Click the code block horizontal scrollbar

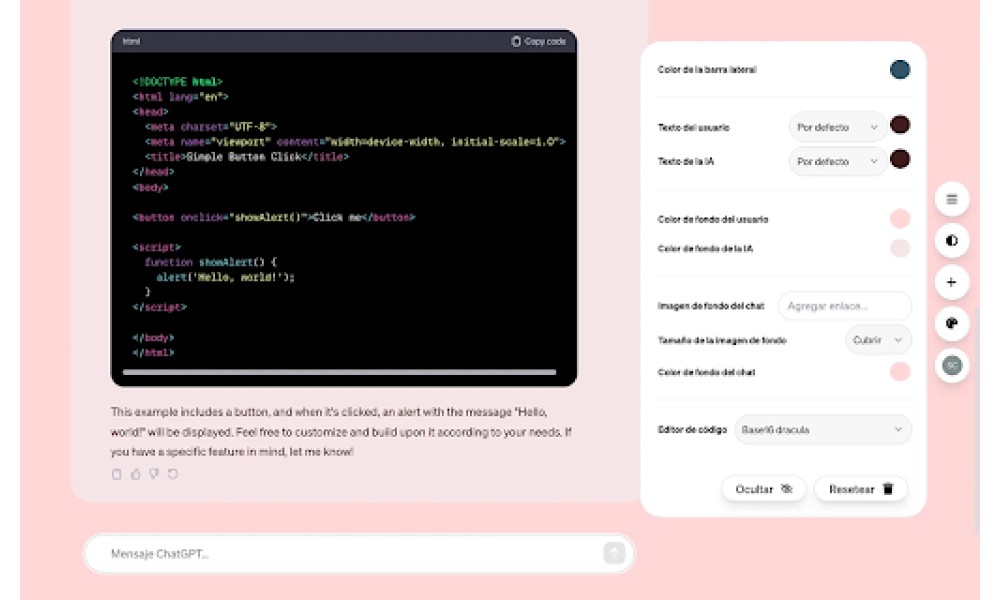click(x=339, y=372)
